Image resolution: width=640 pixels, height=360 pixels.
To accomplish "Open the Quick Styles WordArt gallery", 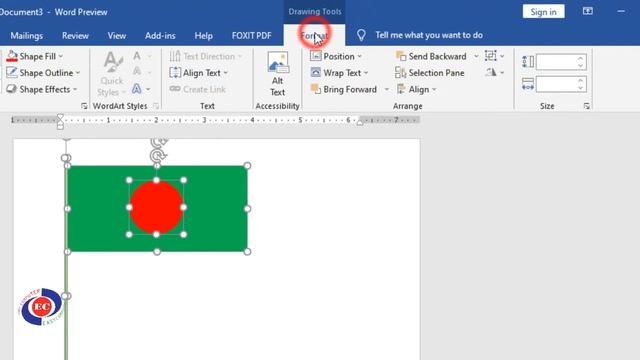I will [x=112, y=74].
